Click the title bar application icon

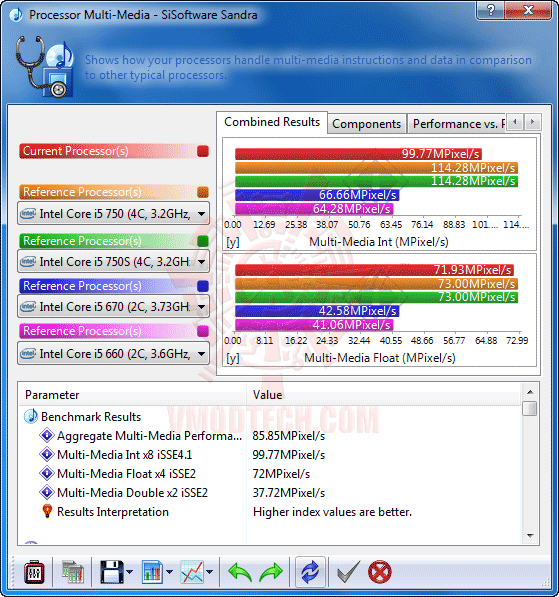tap(16, 15)
